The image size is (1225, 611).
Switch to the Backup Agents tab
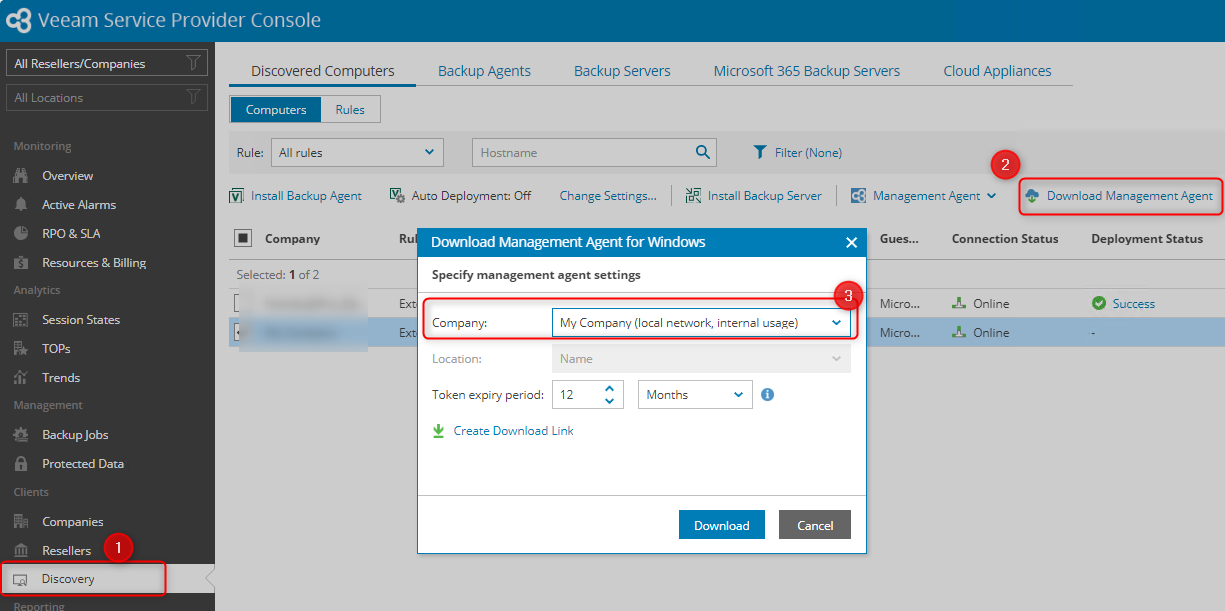click(484, 71)
